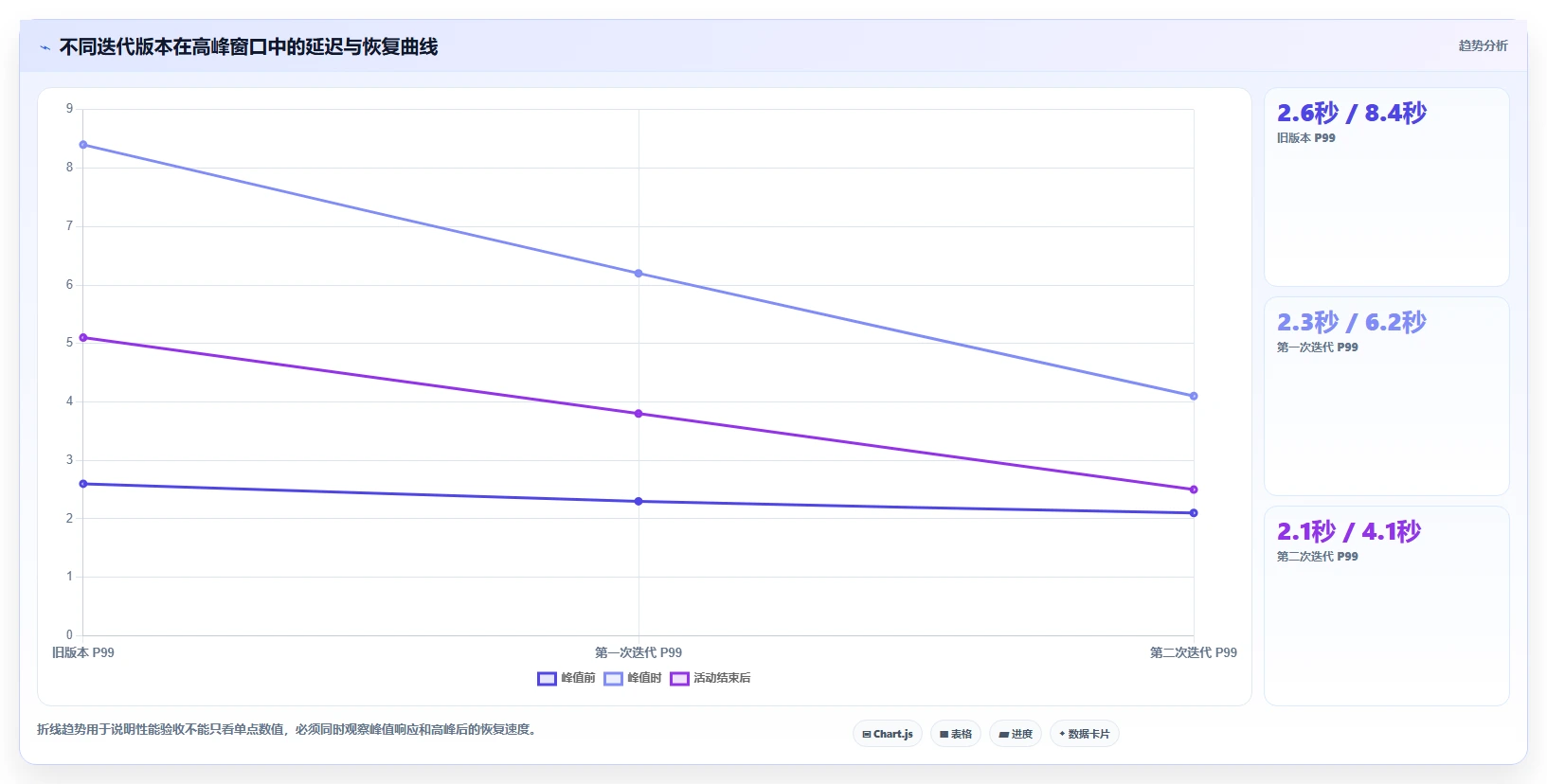
Task: Click the 峰值时 data point at 第二次迭代 P99
Action: (1194, 396)
